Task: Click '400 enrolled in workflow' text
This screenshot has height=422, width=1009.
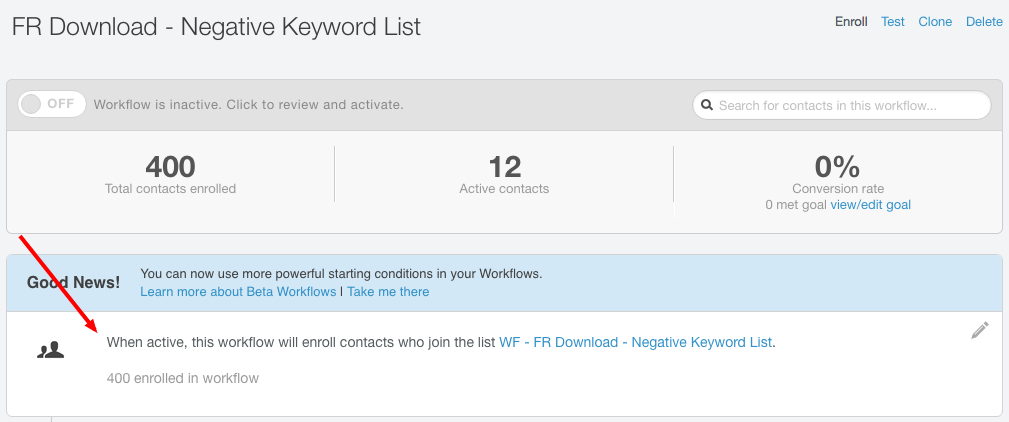Action: 183,378
